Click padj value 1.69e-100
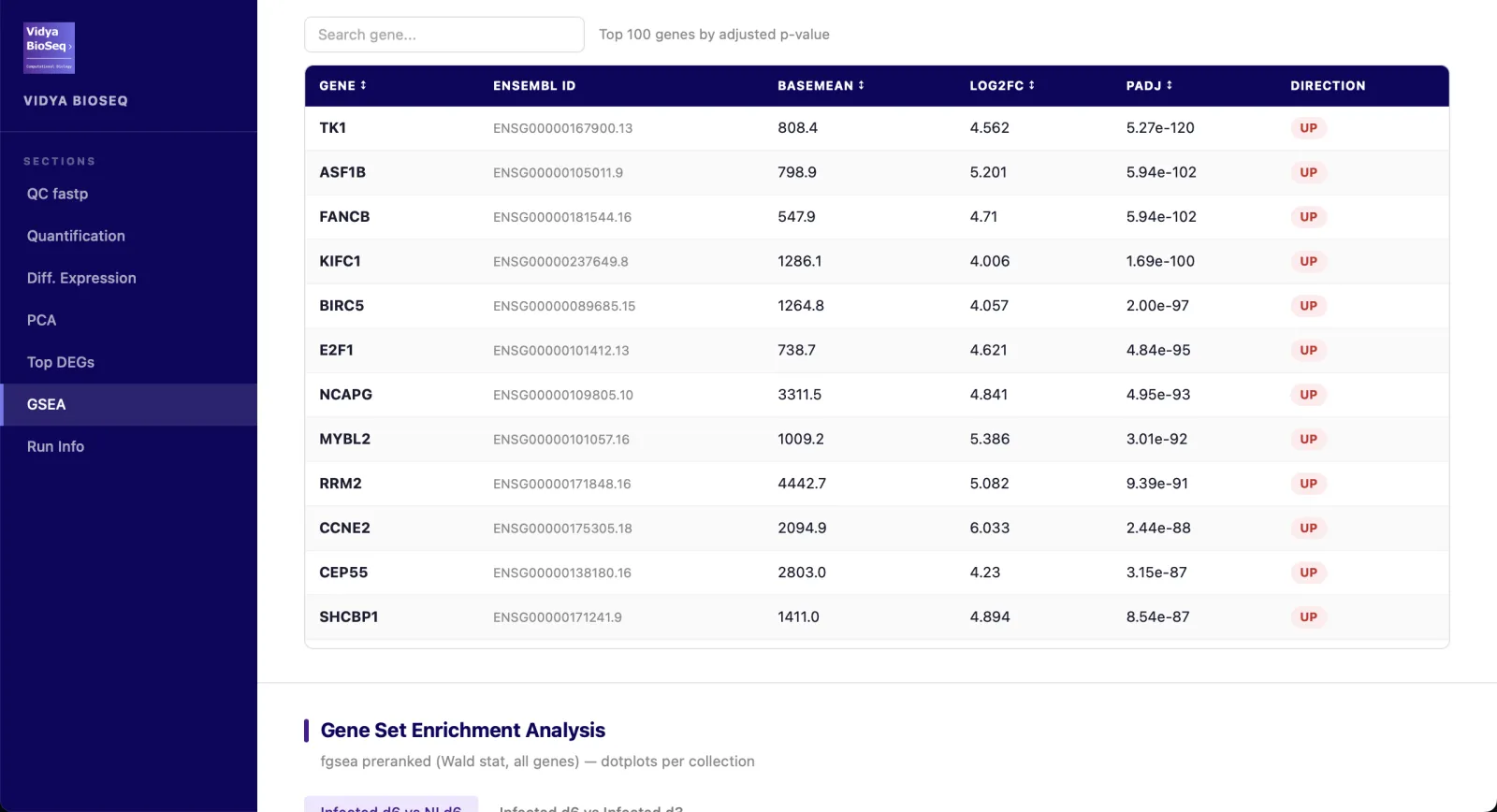The image size is (1497, 812). pyautogui.click(x=1160, y=261)
